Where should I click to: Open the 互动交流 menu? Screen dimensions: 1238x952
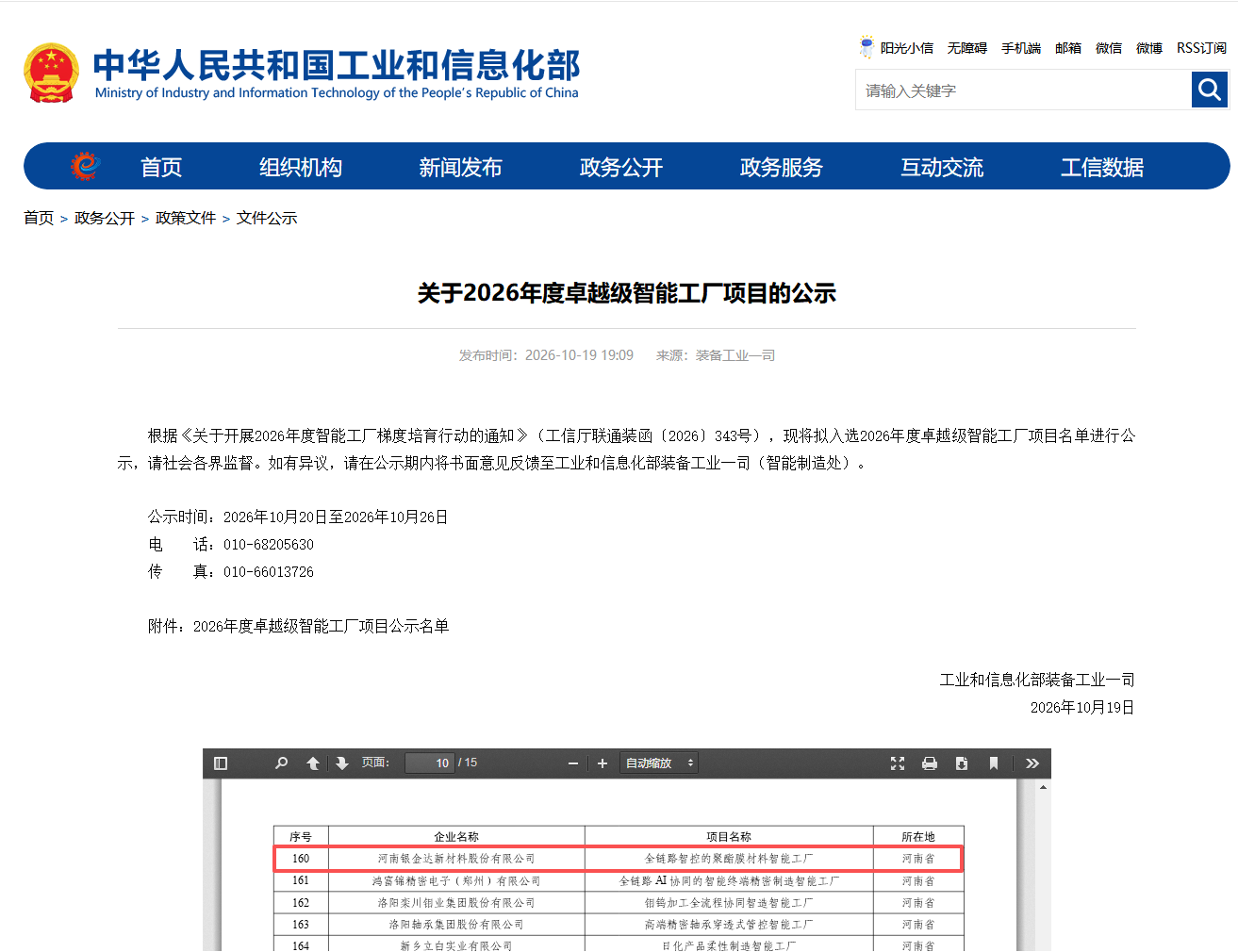(x=942, y=167)
